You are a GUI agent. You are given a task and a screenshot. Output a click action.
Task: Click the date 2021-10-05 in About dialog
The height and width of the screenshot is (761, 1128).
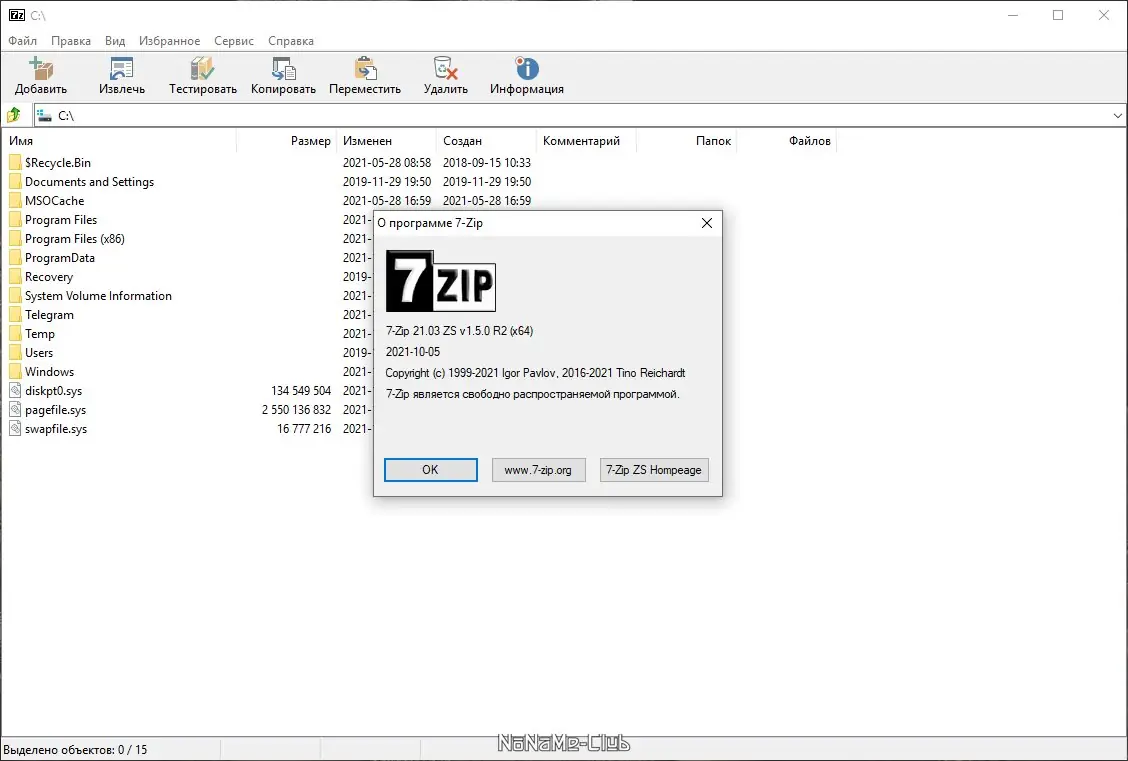413,352
